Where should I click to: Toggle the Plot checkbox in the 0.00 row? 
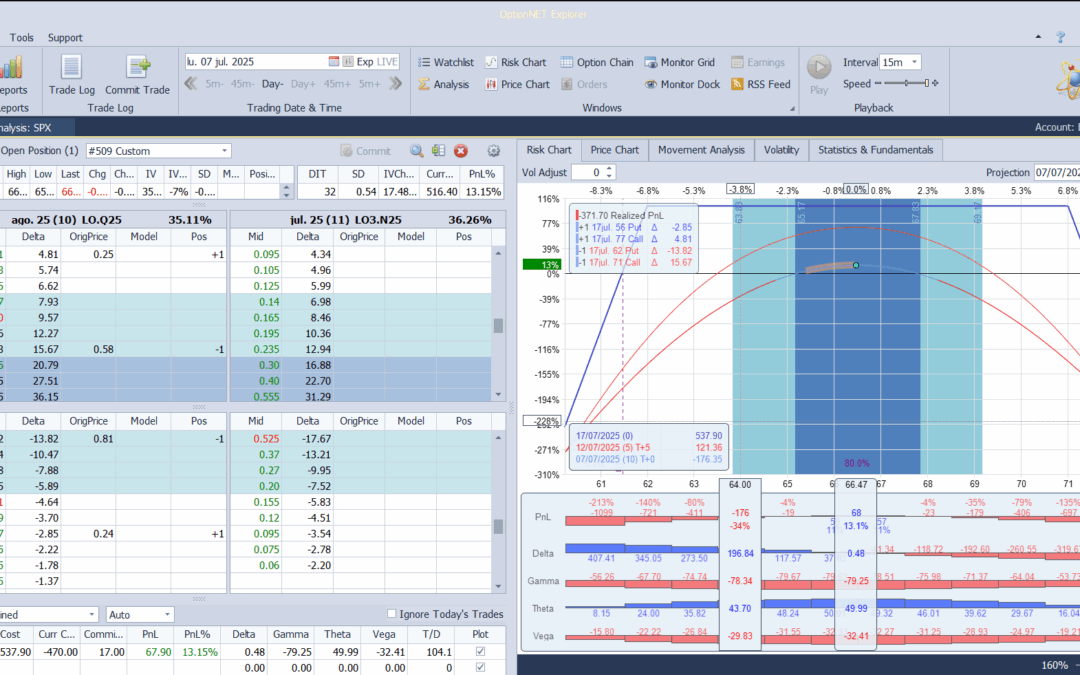coord(481,667)
